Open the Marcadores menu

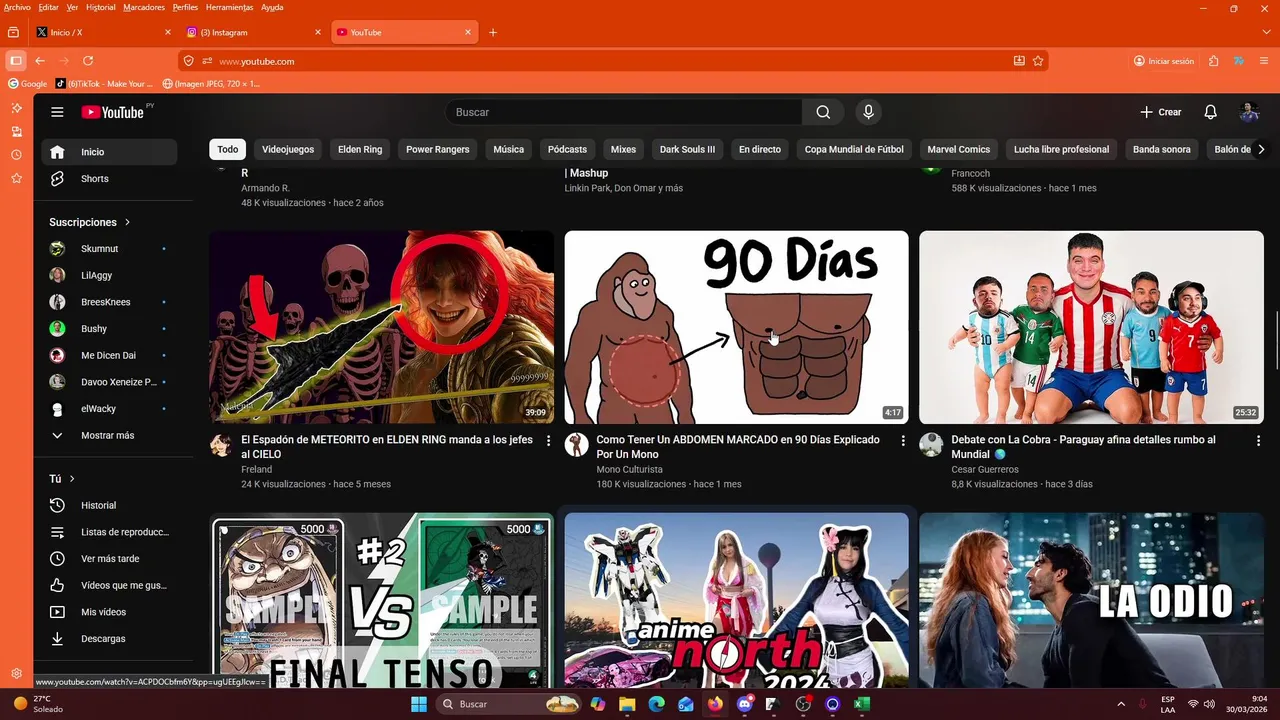pos(144,7)
